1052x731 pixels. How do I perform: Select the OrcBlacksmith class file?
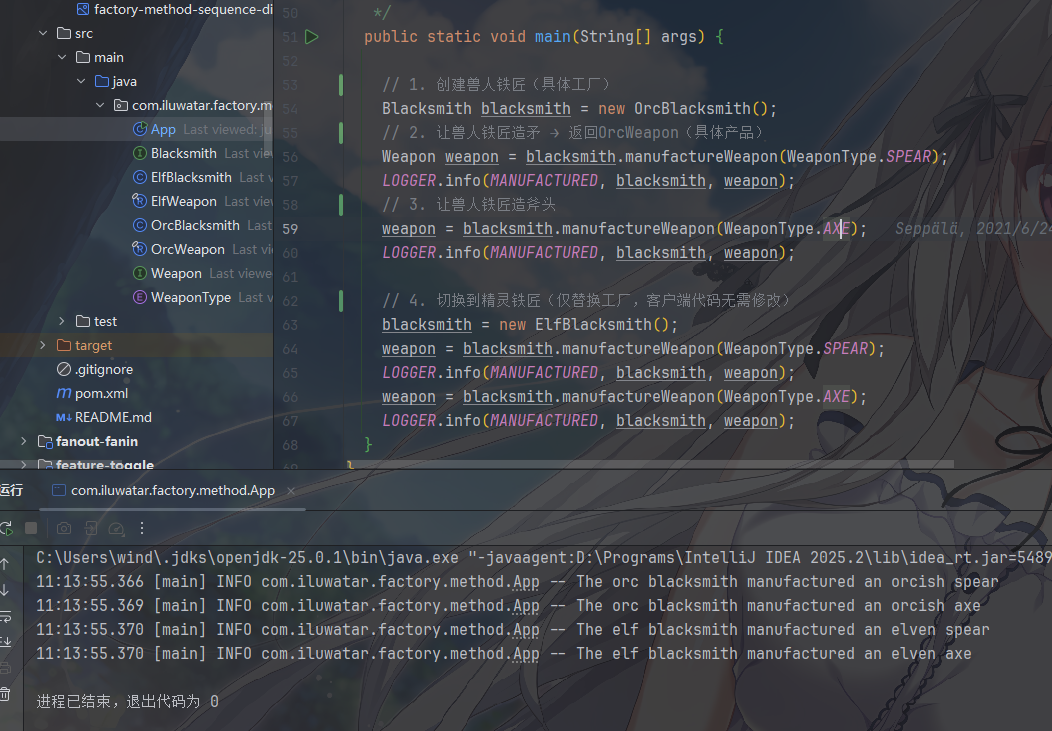[194, 225]
